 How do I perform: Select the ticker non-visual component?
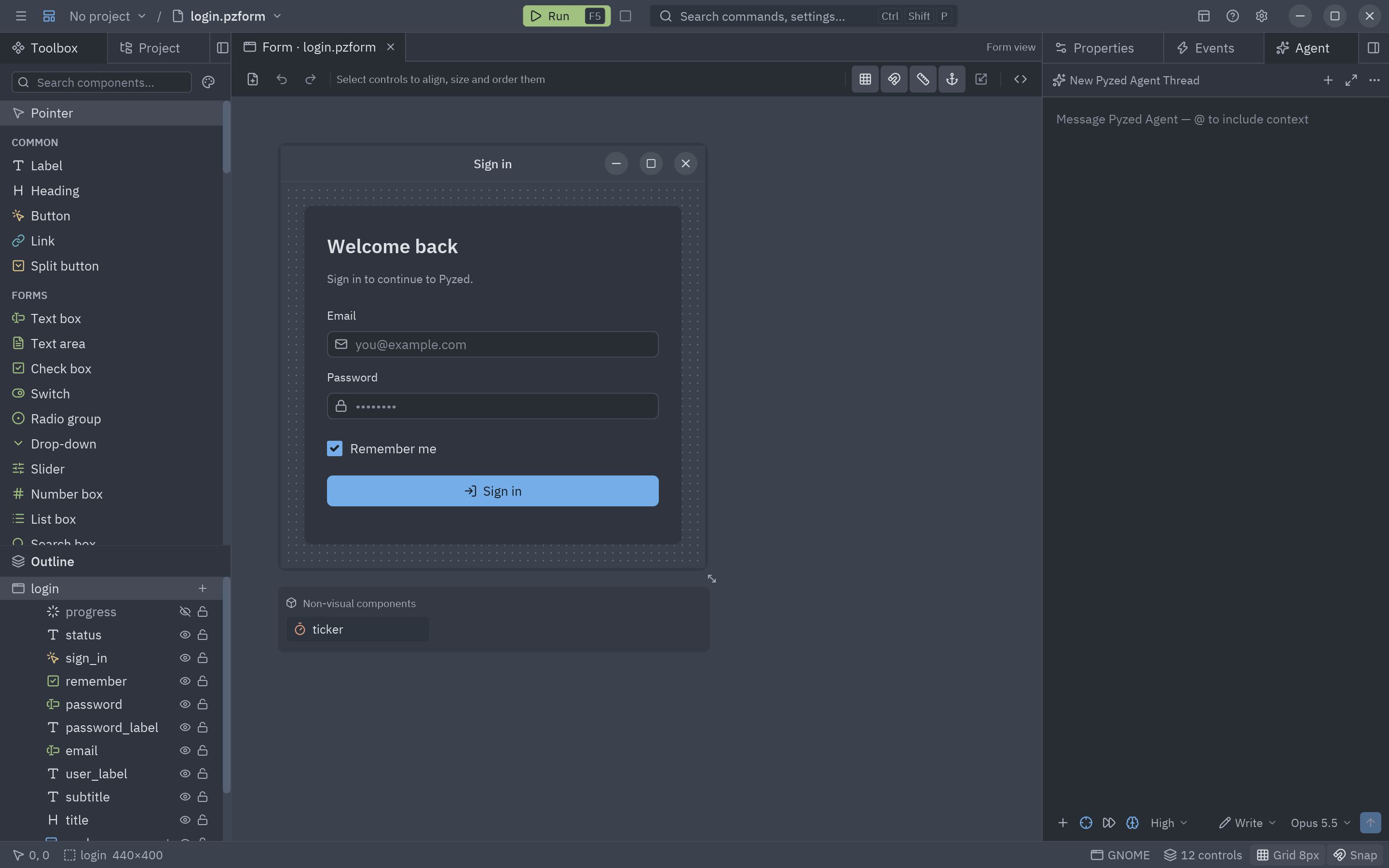tap(357, 629)
